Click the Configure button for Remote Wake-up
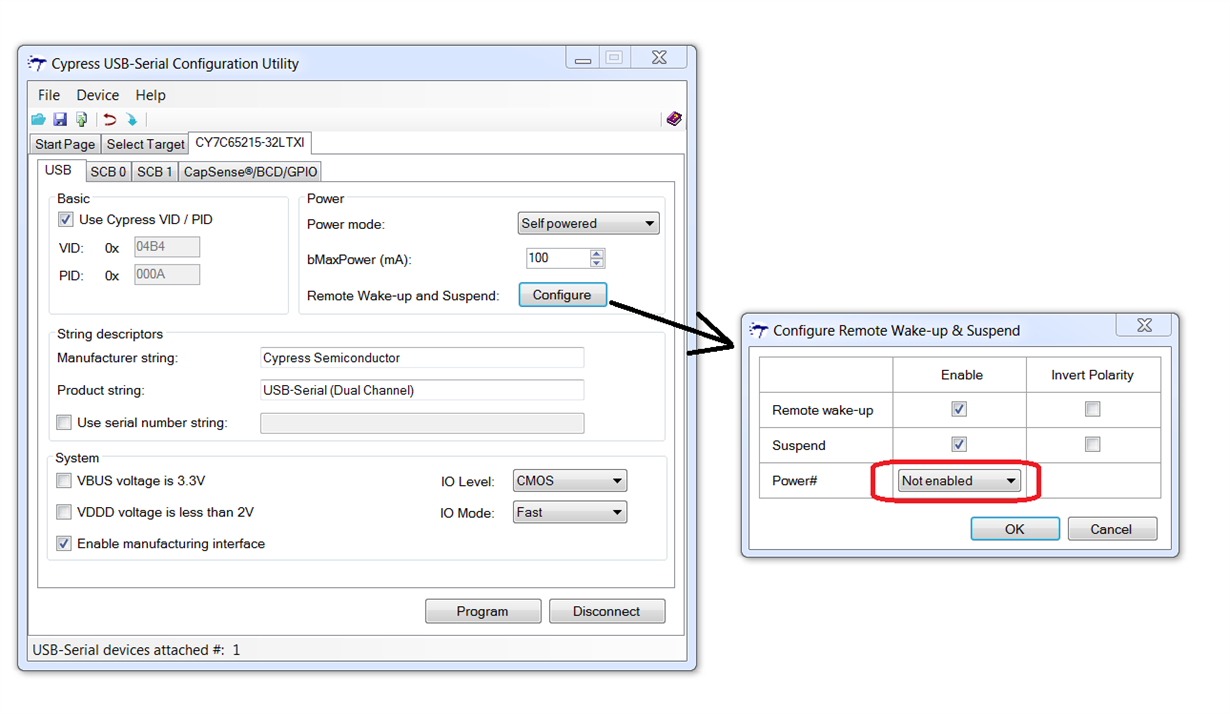This screenshot has height=714, width=1230. coord(562,295)
